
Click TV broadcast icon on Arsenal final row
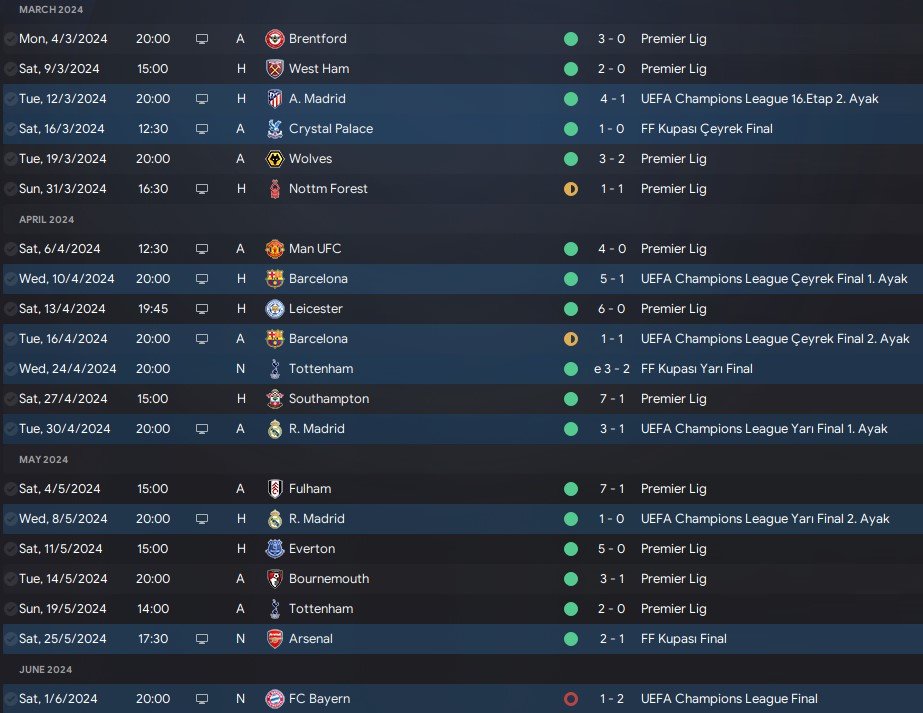(x=202, y=639)
